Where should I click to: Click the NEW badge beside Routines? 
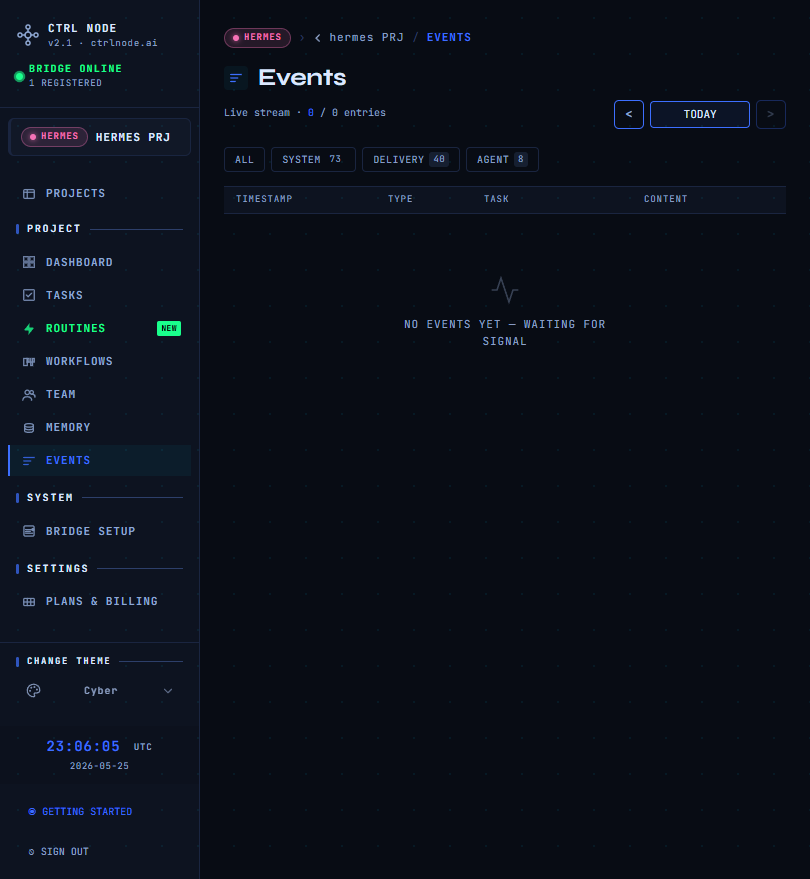169,329
